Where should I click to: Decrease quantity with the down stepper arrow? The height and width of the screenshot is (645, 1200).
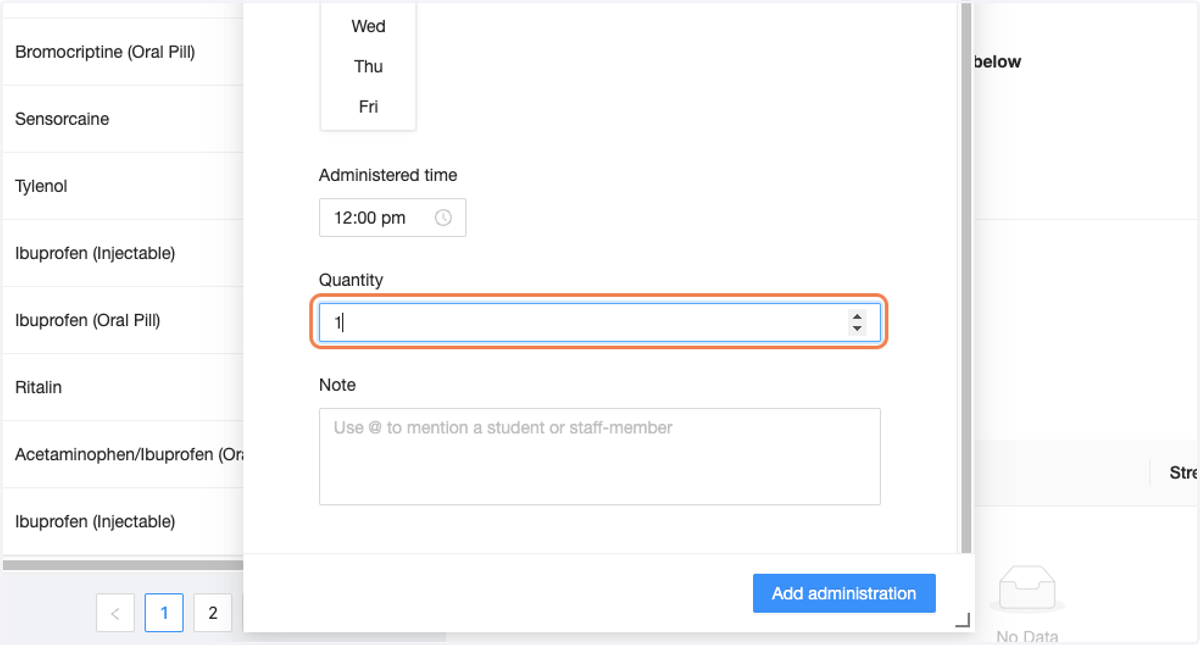click(857, 329)
